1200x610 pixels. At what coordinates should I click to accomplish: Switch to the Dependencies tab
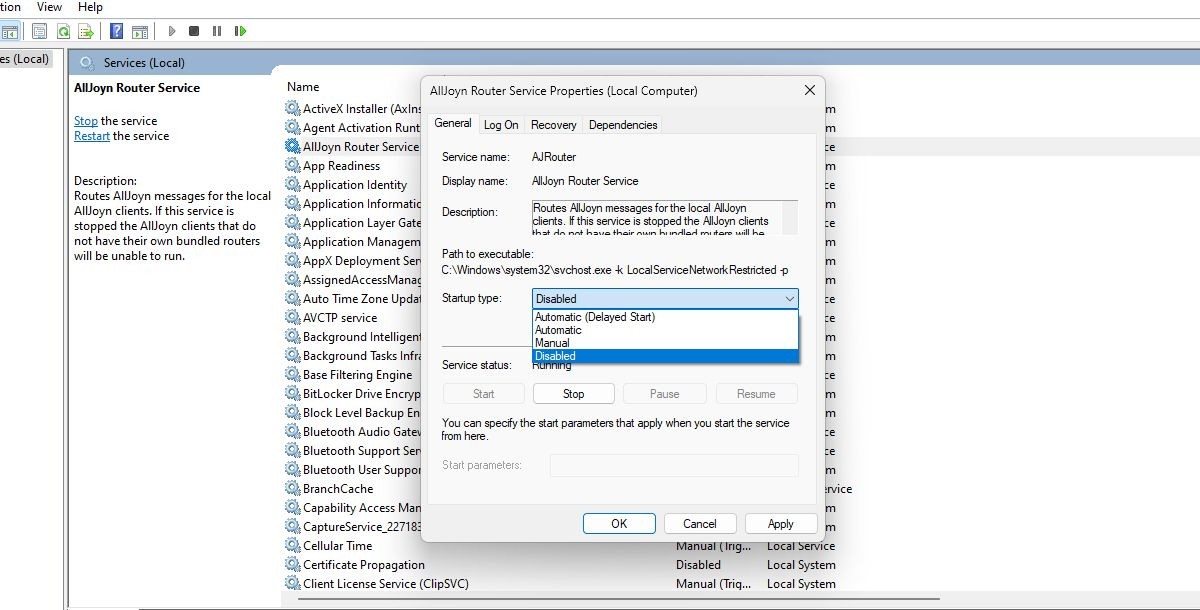[623, 125]
